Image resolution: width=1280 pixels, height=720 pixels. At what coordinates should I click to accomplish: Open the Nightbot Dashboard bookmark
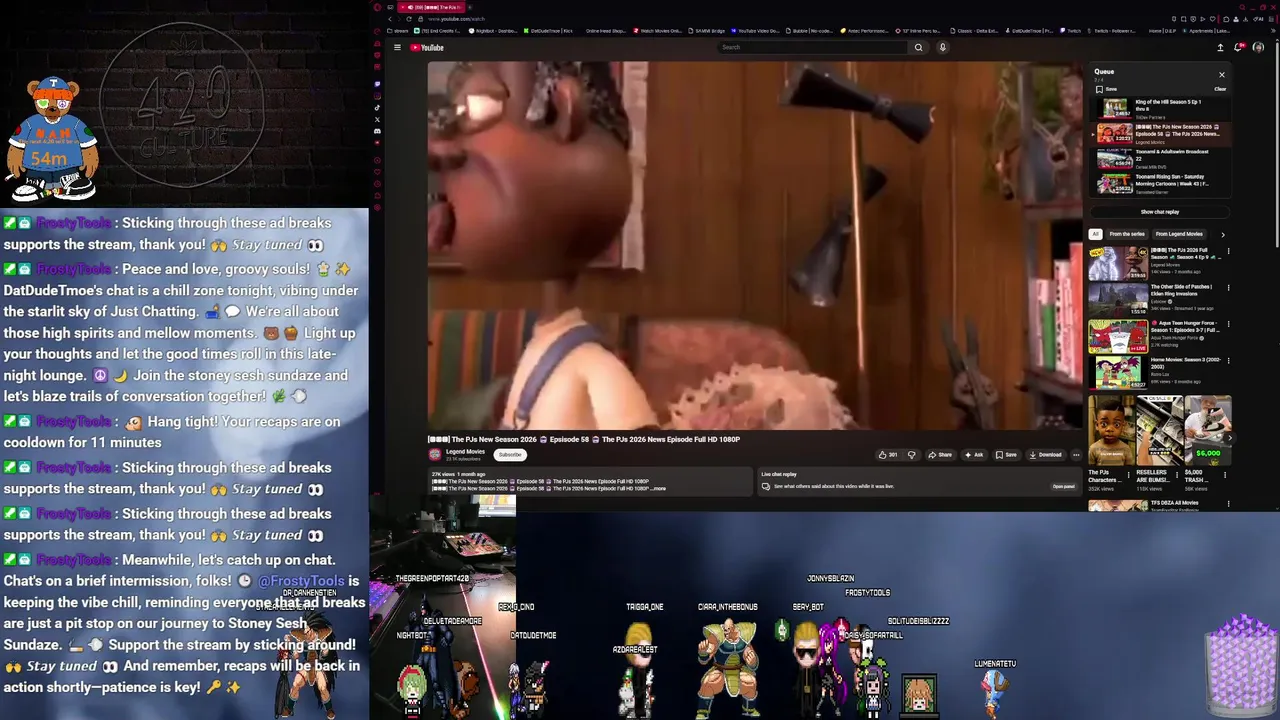491,31
